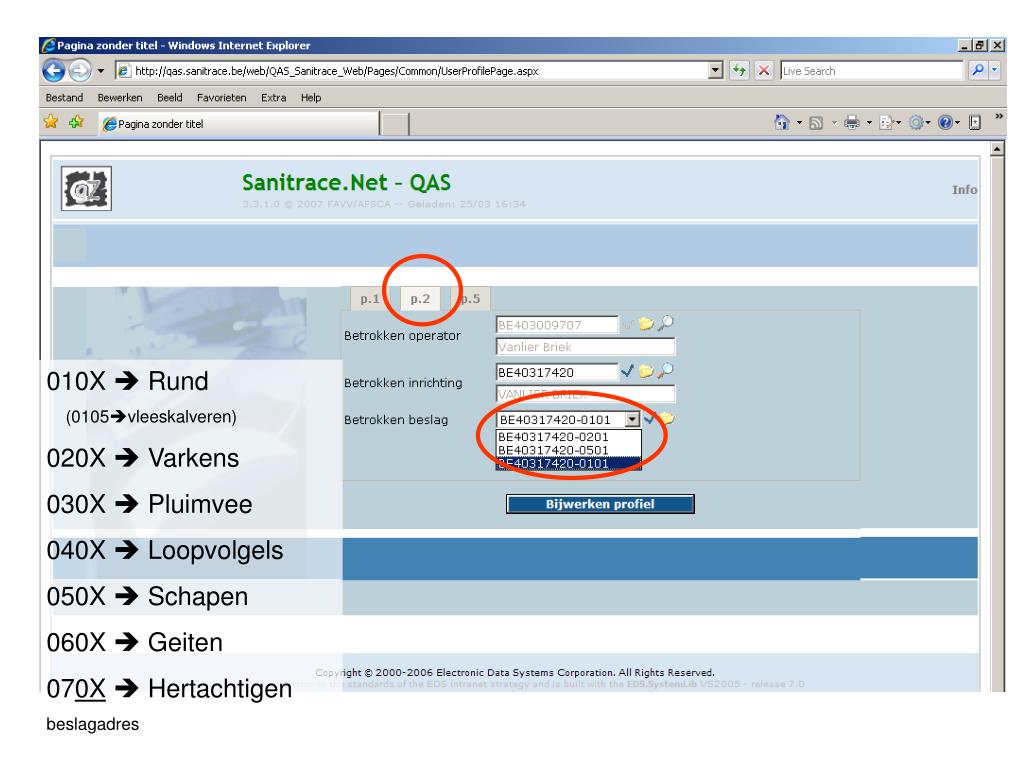Screen dimensions: 1024x768
Task: Open the search provider options dropdown
Action: pos(995,71)
